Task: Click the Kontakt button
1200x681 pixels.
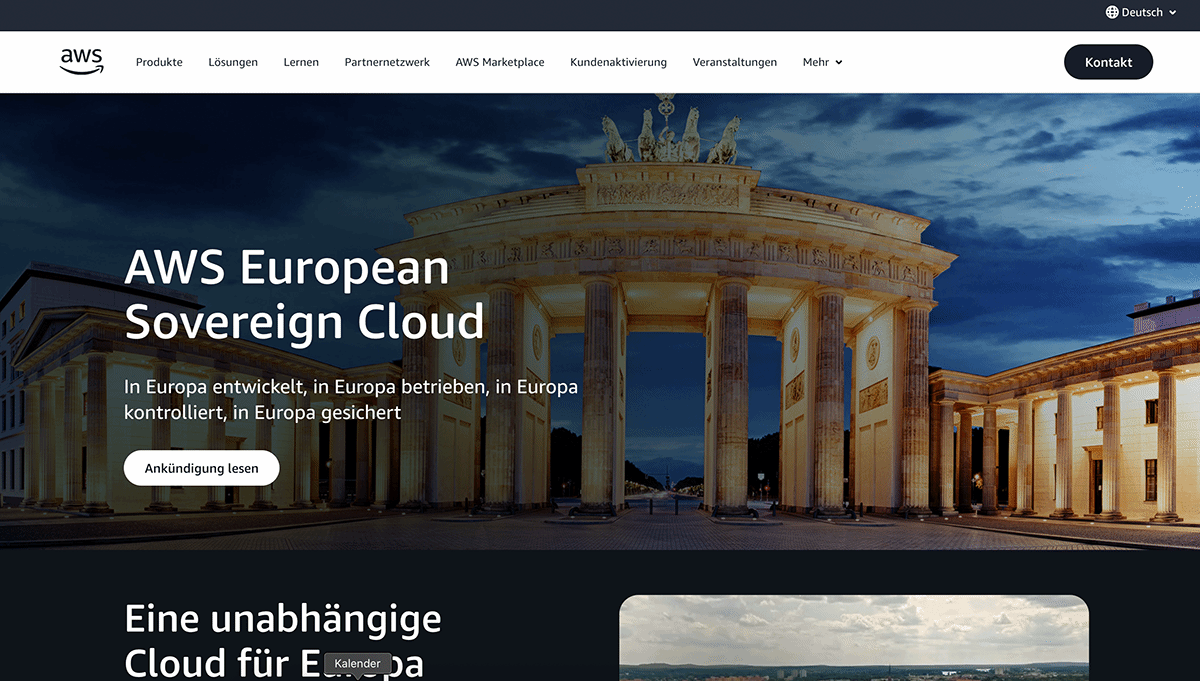Action: (x=1108, y=61)
